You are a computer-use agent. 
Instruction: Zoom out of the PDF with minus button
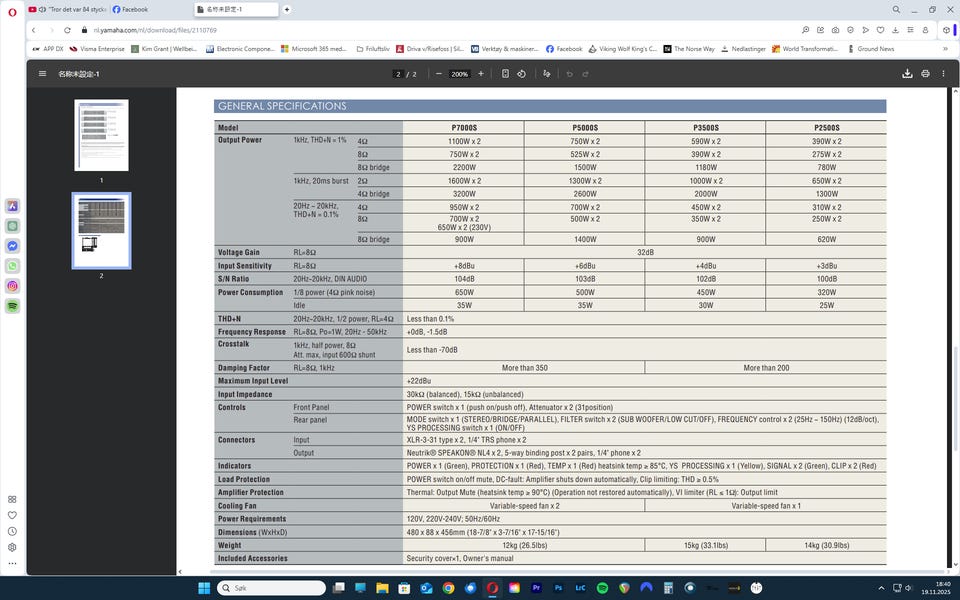click(438, 73)
